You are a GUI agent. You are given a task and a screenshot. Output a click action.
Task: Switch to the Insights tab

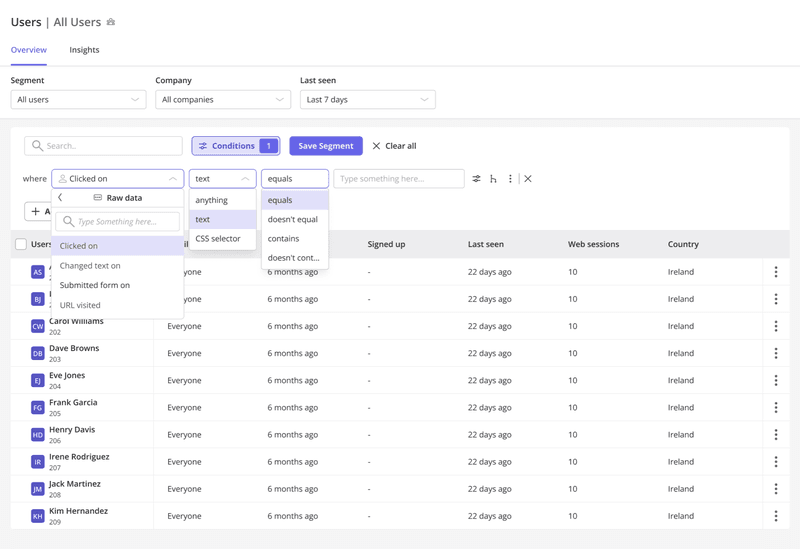[84, 50]
